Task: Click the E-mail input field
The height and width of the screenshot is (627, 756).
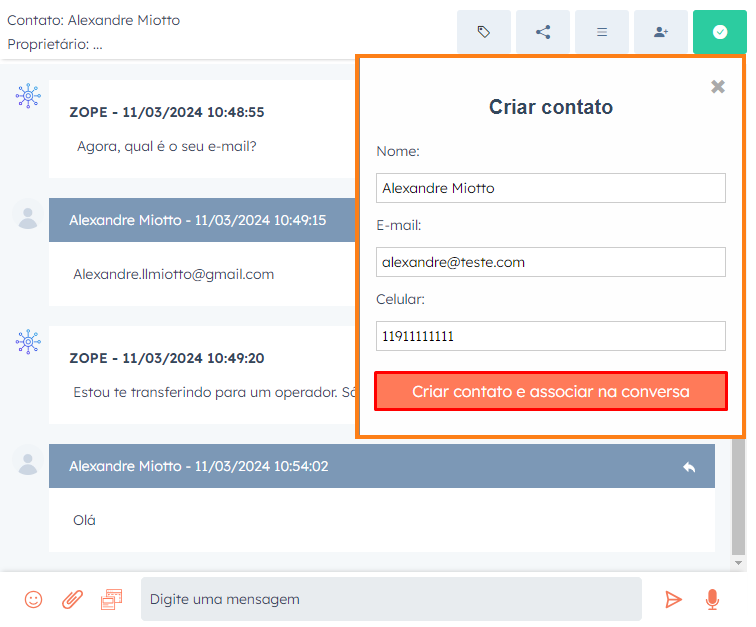Action: (551, 262)
